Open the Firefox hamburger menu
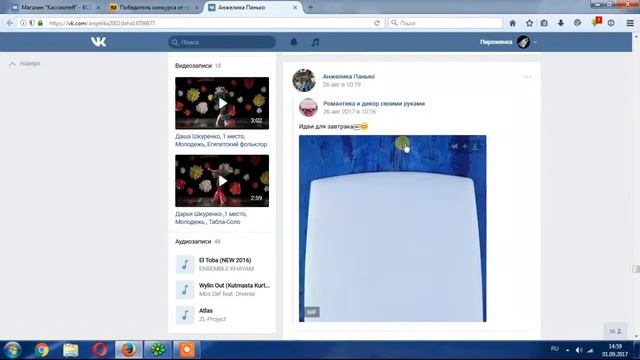640x360 pixels. (x=630, y=23)
